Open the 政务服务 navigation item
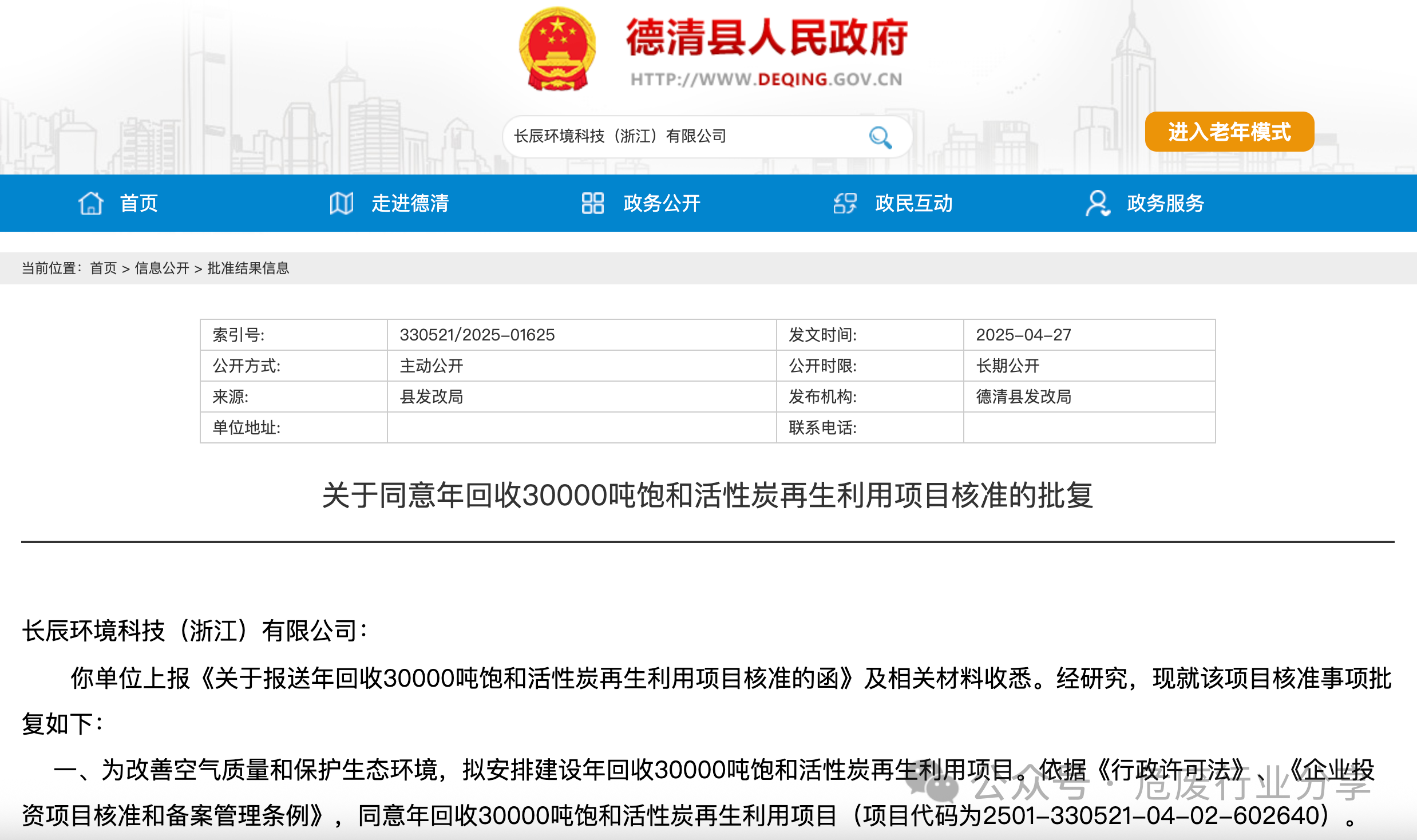This screenshot has width=1417, height=840. tap(1166, 203)
